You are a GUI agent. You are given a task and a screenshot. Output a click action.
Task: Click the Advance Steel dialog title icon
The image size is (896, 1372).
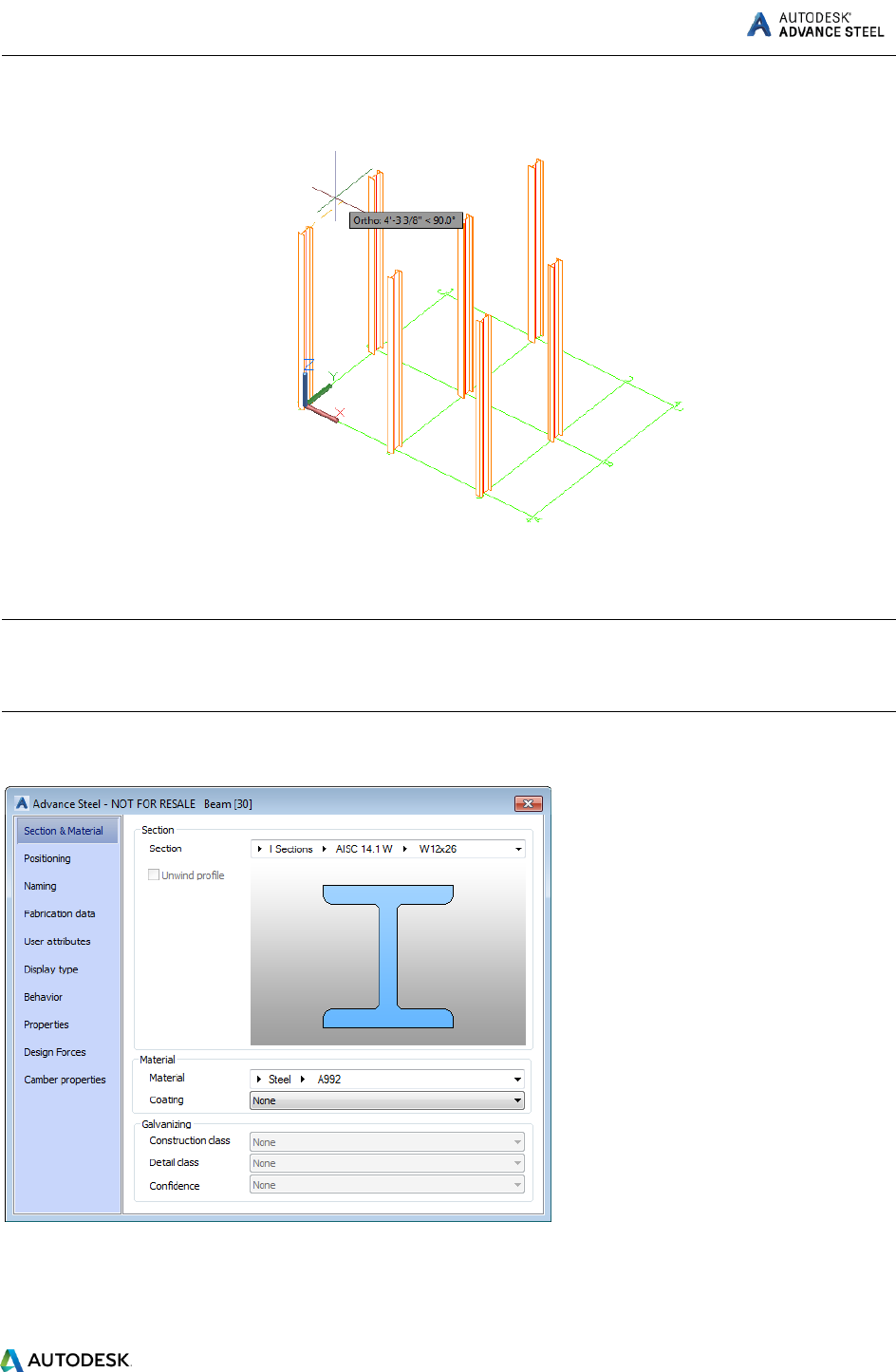22,803
